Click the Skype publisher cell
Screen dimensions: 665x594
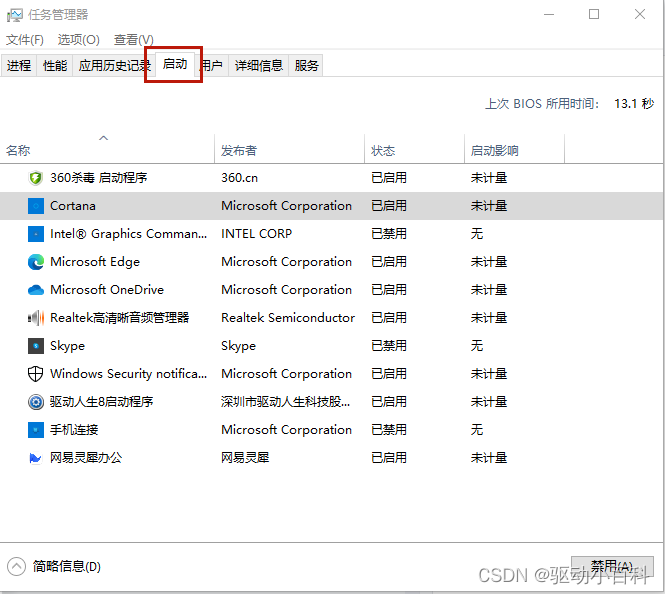pos(238,346)
